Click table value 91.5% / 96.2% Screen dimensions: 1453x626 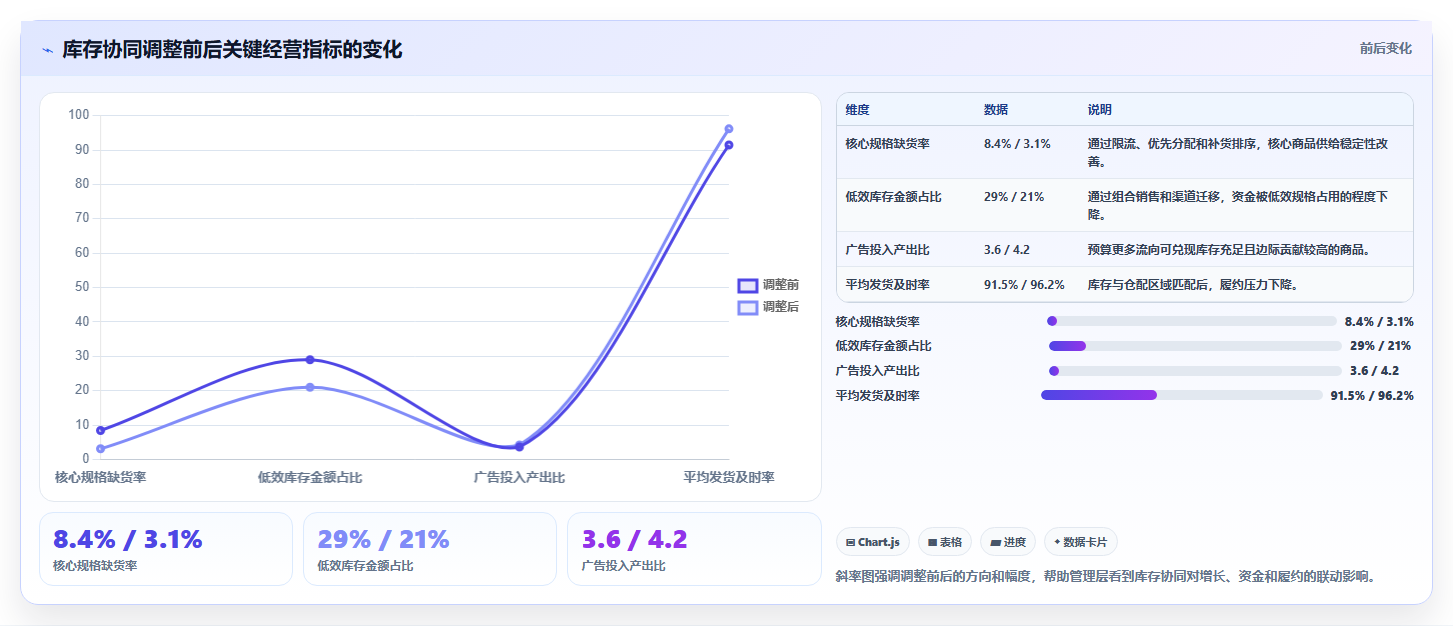pyautogui.click(x=1024, y=285)
